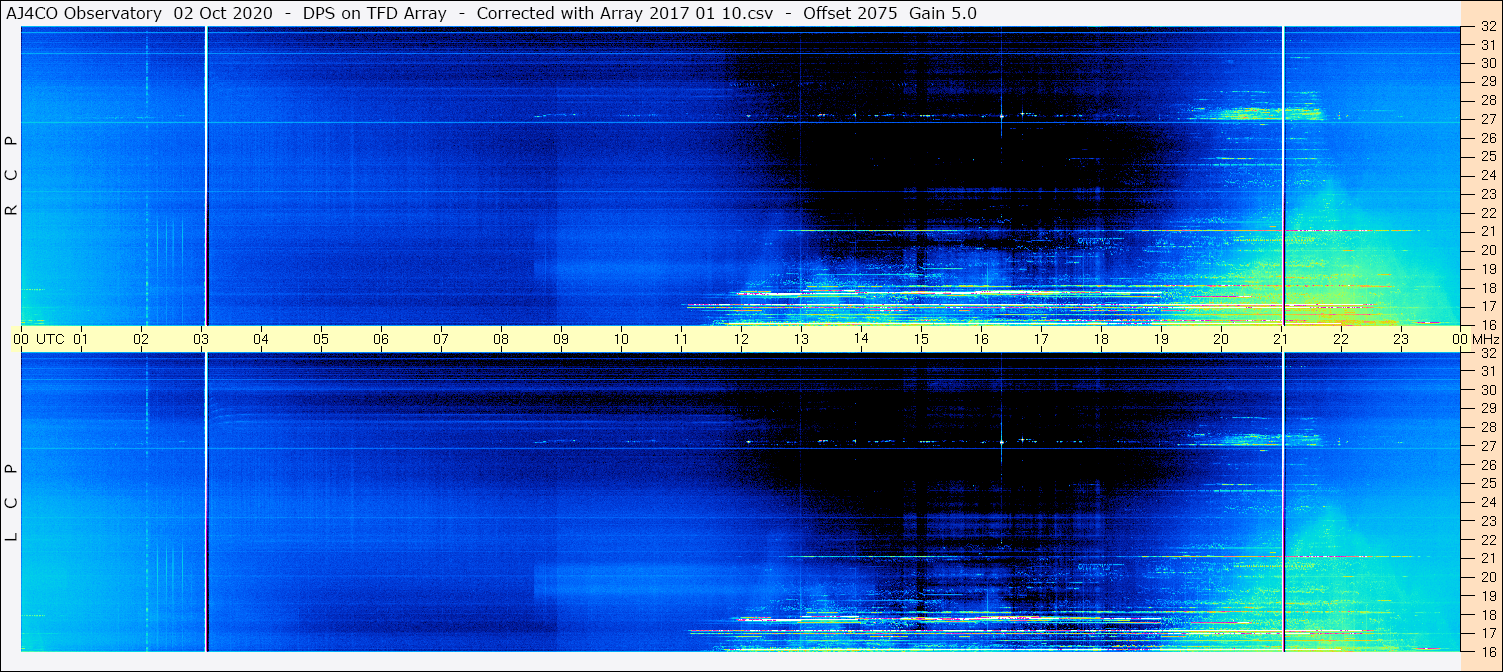Click the '30' MHz label in RCP scale
The height and width of the screenshot is (672, 1503).
1487,63
